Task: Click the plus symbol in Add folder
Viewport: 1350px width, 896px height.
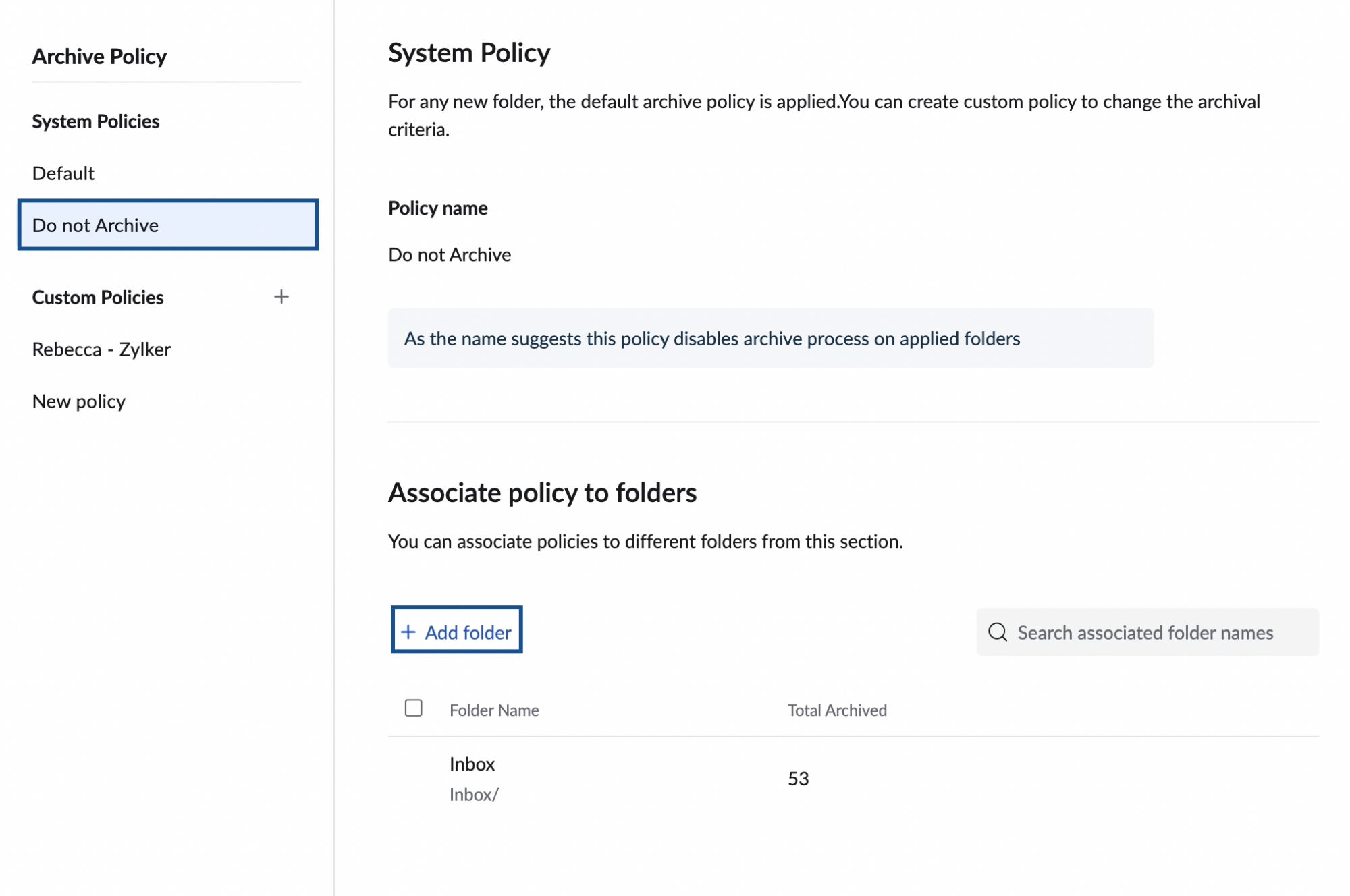Action: [x=408, y=632]
